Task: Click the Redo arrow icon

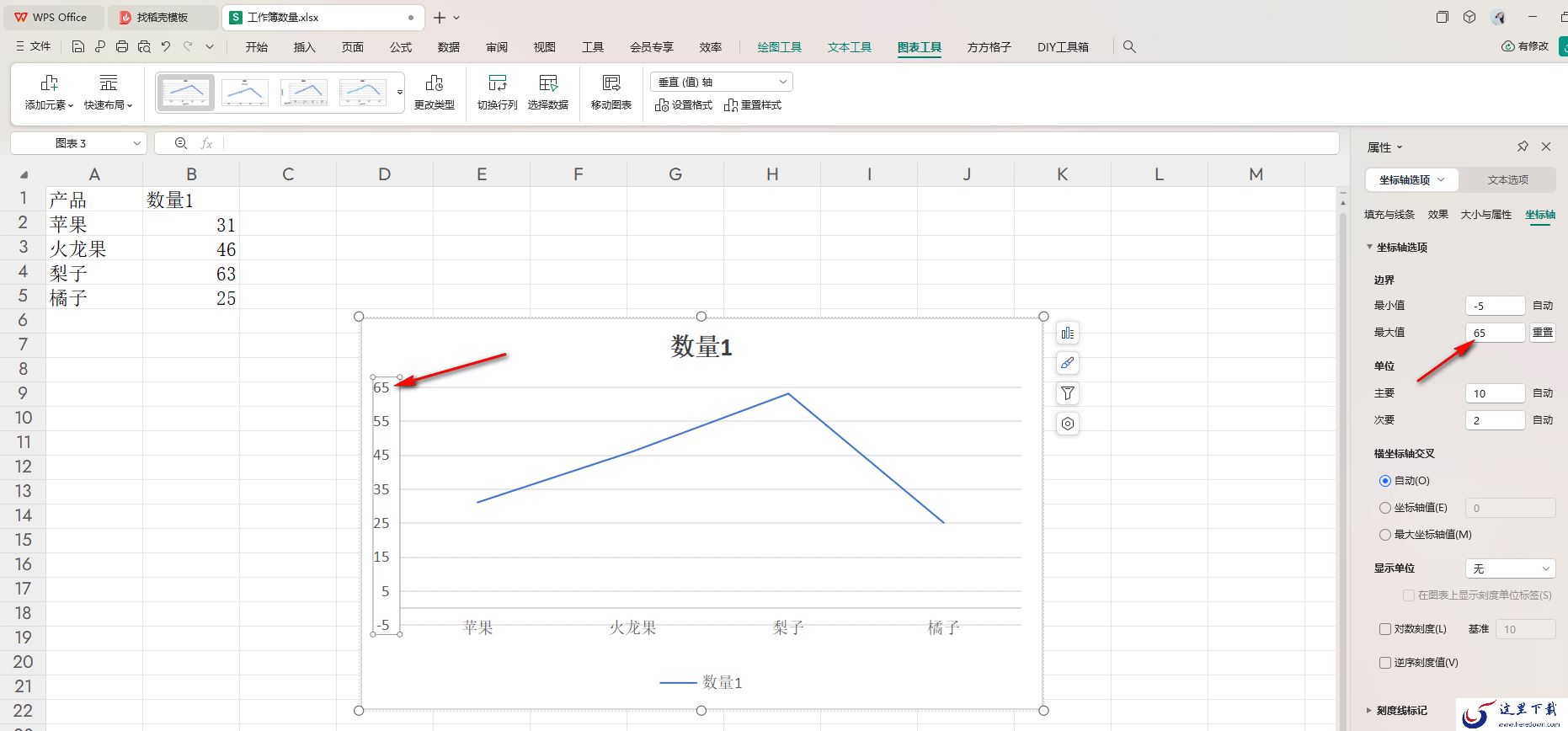Action: (188, 47)
